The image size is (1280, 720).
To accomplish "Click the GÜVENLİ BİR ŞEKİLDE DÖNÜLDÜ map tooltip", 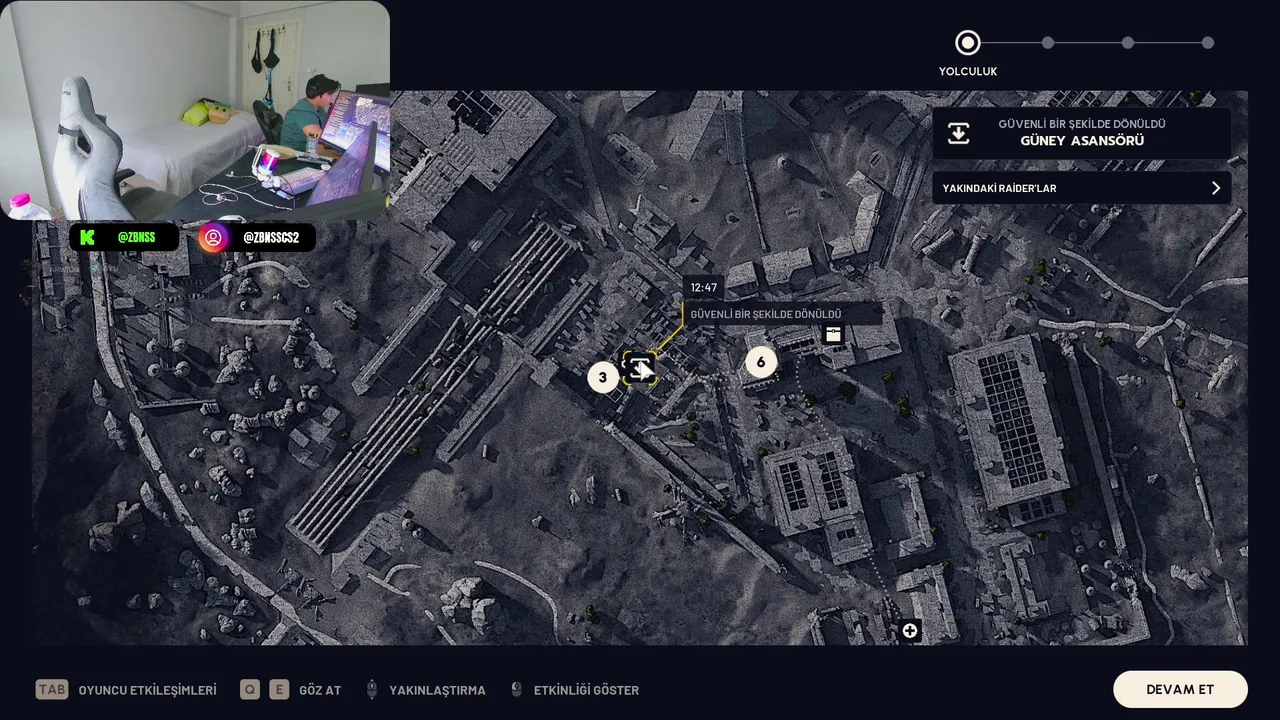I will 783,314.
